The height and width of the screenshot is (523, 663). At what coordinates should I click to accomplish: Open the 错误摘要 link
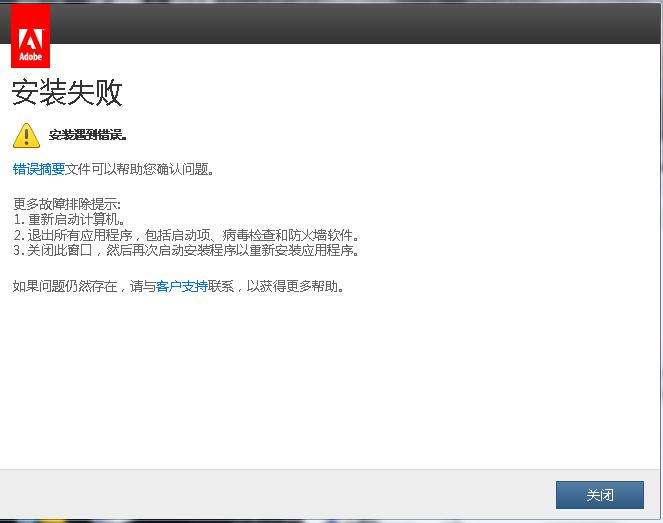click(39, 169)
